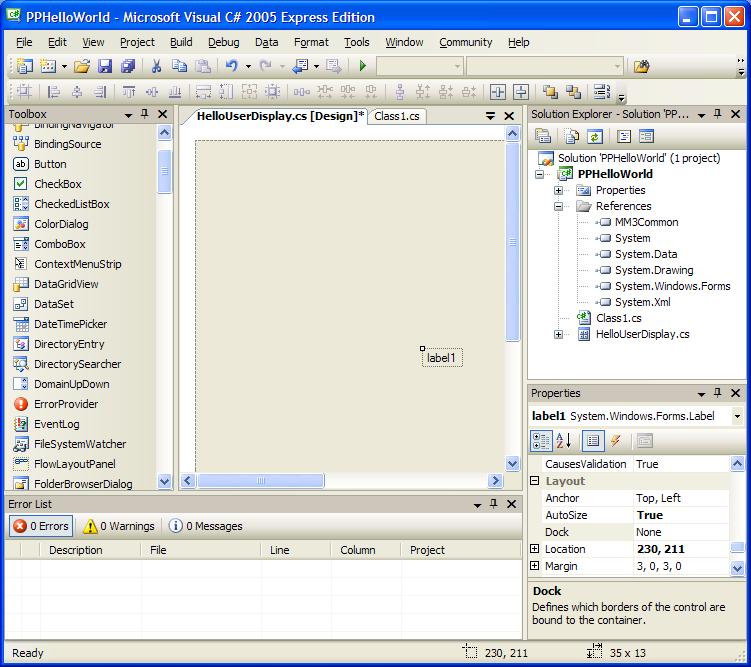Click the Refresh icon in Solution Explorer
The width and height of the screenshot is (751, 667).
[x=595, y=137]
